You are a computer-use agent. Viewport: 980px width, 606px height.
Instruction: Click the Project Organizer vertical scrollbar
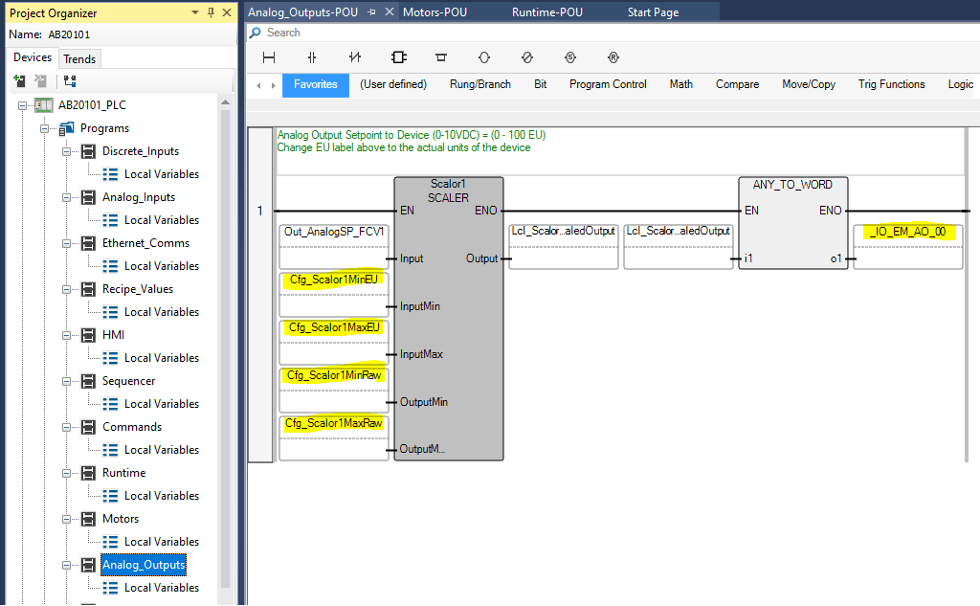point(225,350)
